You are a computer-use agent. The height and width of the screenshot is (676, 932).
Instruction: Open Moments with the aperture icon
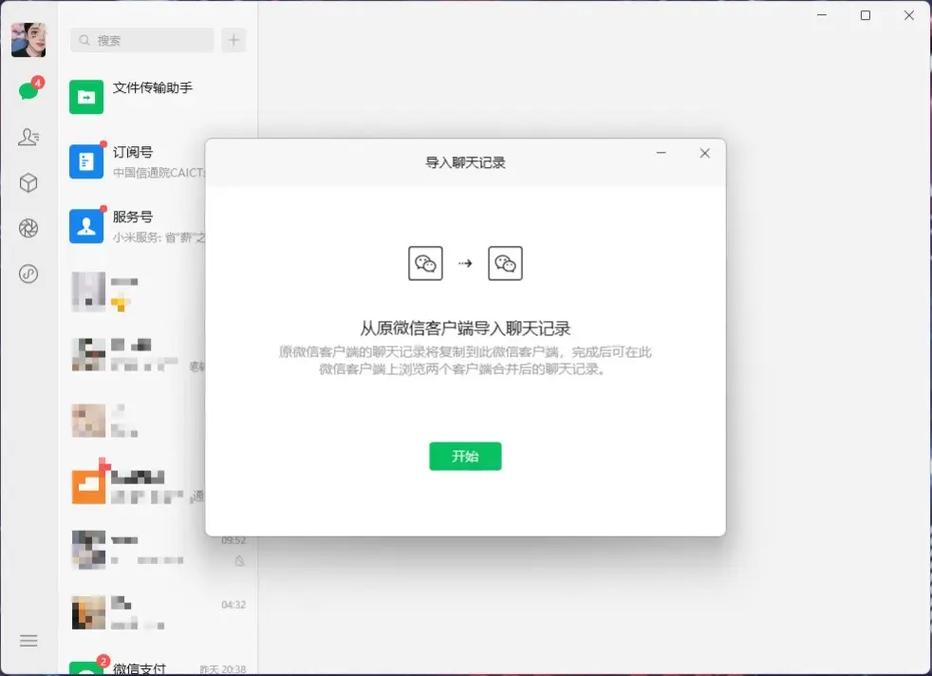[x=29, y=227]
